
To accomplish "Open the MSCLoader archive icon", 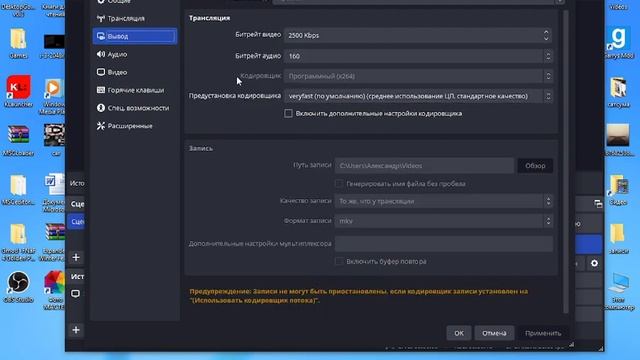I will [x=18, y=141].
